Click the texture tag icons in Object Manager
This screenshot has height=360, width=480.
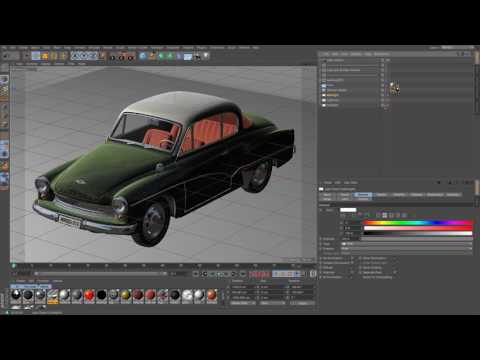tap(395, 88)
